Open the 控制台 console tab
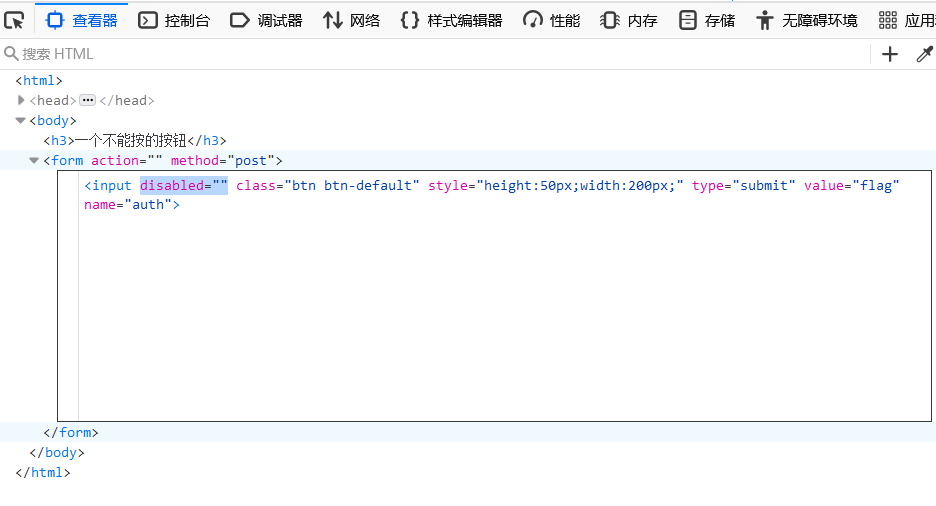This screenshot has width=936, height=506. click(x=174, y=21)
